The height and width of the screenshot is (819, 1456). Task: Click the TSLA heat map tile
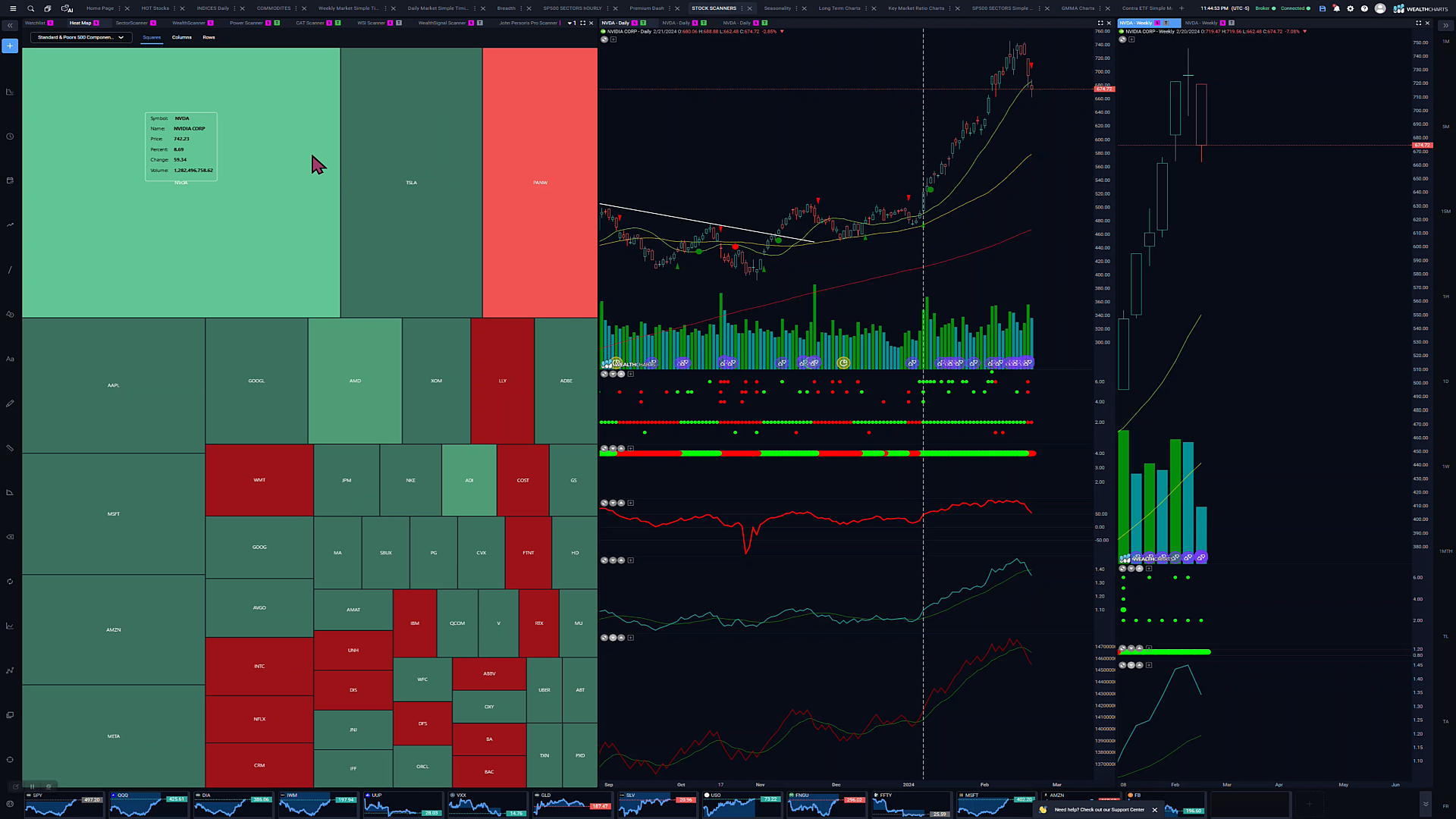pos(411,183)
